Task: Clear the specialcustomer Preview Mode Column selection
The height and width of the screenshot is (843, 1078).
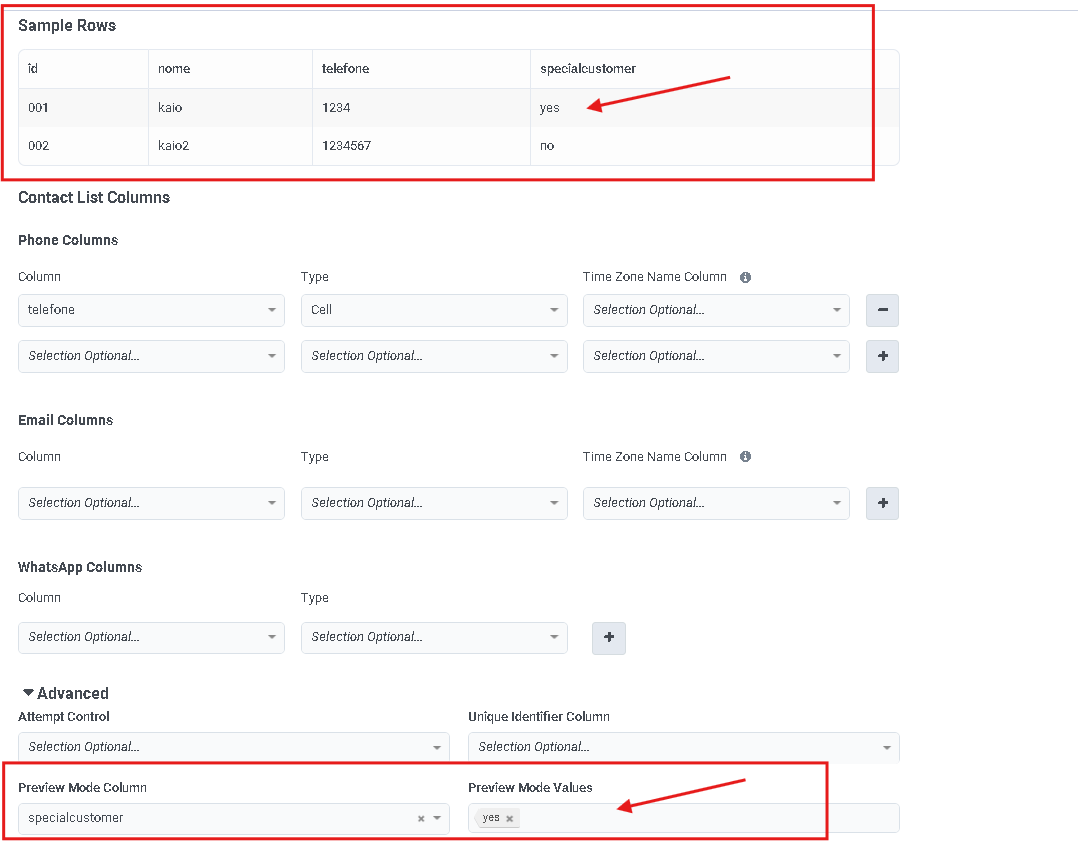Action: pos(421,818)
